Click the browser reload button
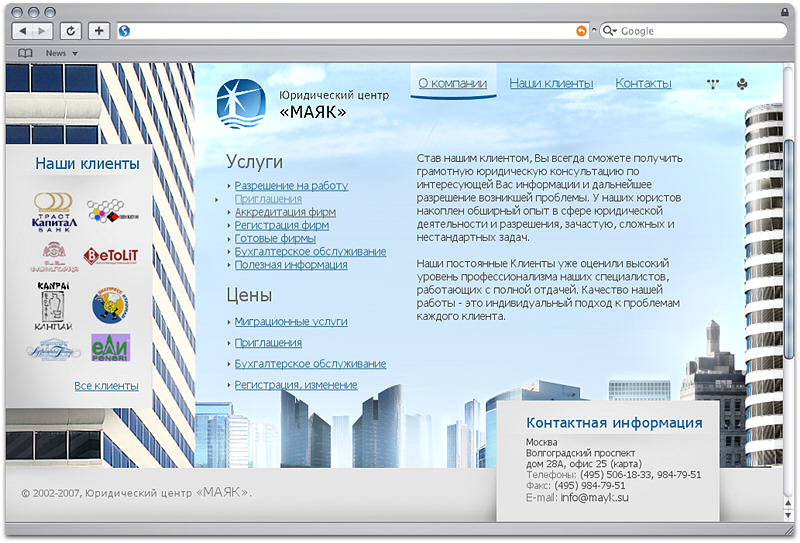The image size is (800, 543). click(x=72, y=31)
